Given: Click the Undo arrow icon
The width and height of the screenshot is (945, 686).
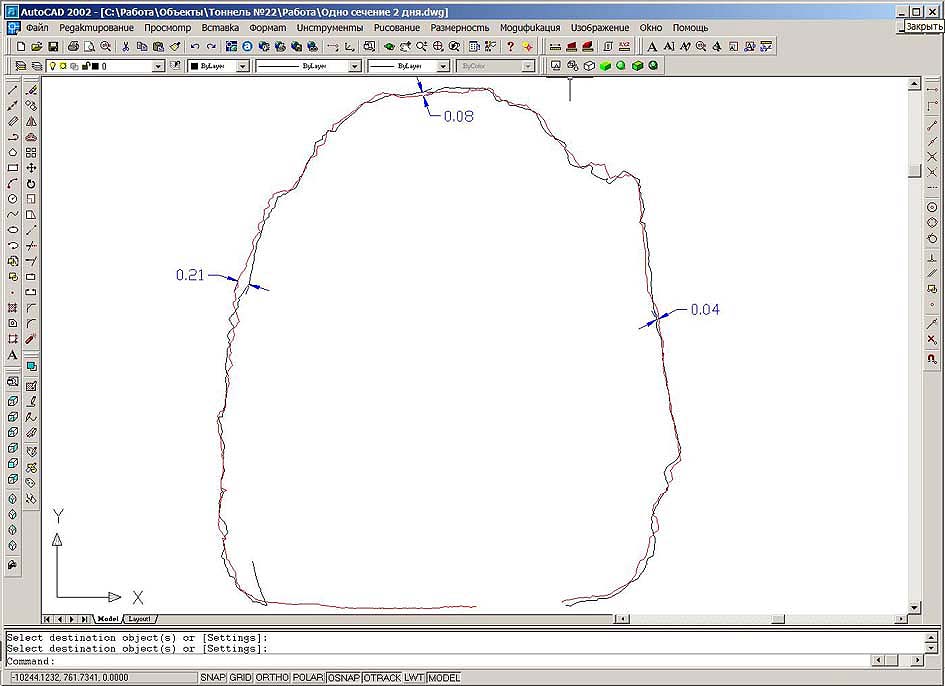Looking at the screenshot, I should click(195, 46).
